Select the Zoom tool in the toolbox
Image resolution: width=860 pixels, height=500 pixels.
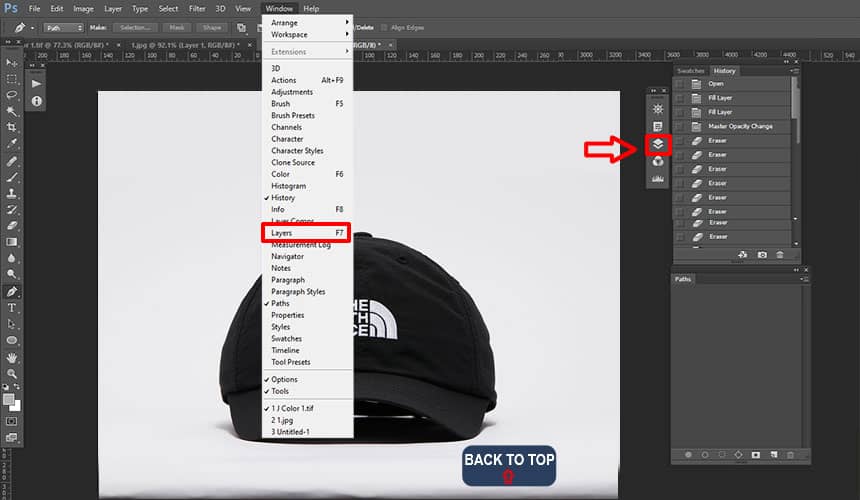pos(12,374)
